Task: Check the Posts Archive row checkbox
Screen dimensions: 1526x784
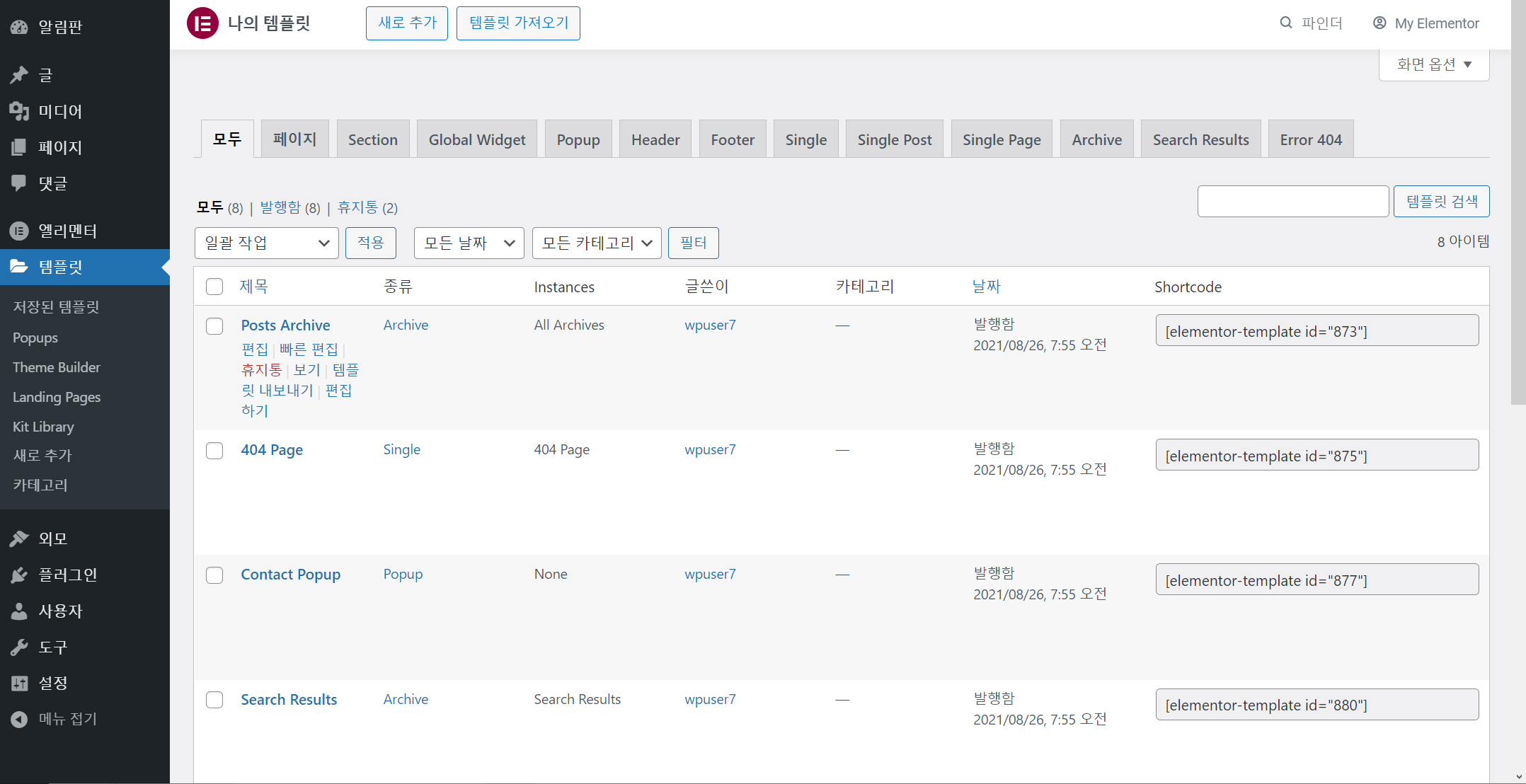Action: point(214,326)
